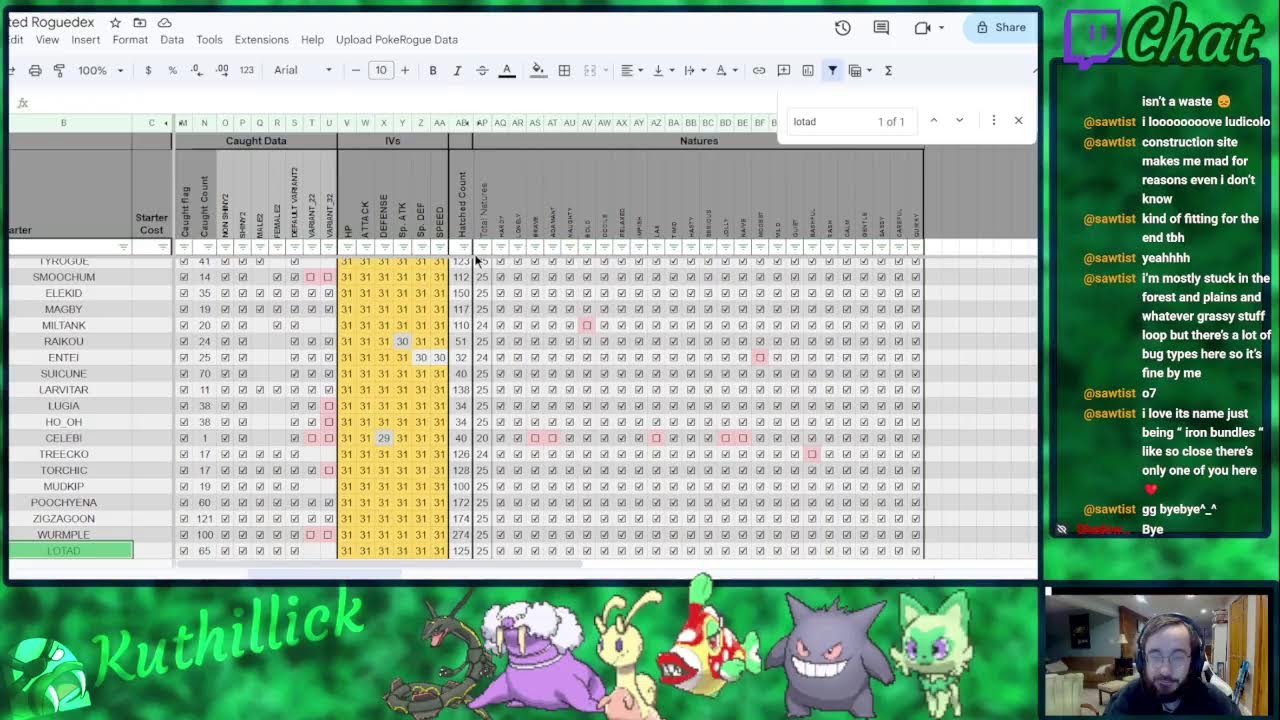This screenshot has height=720, width=1280.
Task: Click the move to folder icon
Action: coord(140,22)
